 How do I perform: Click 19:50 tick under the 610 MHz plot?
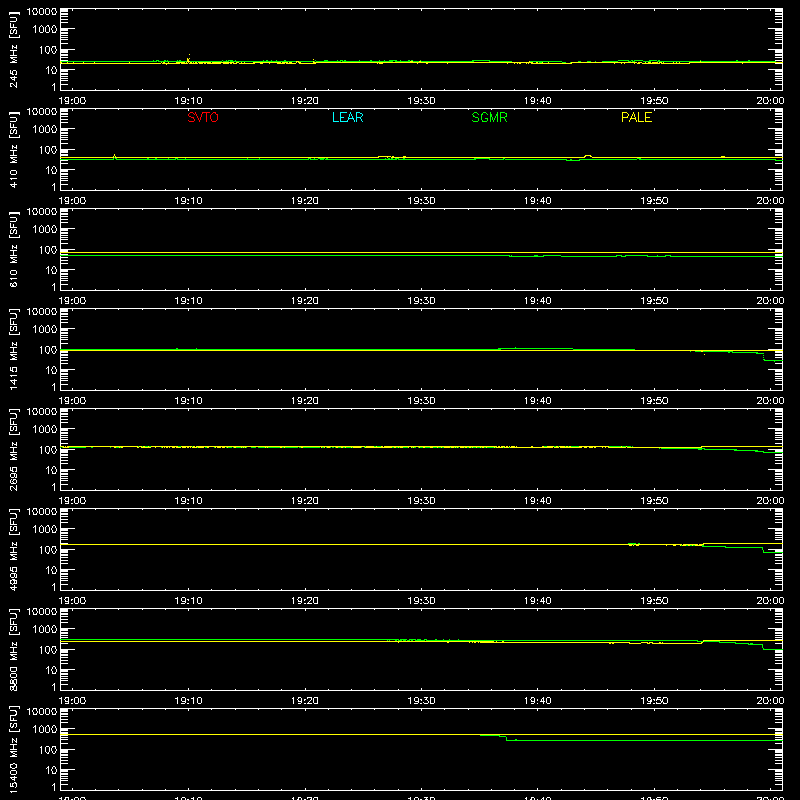(x=654, y=301)
